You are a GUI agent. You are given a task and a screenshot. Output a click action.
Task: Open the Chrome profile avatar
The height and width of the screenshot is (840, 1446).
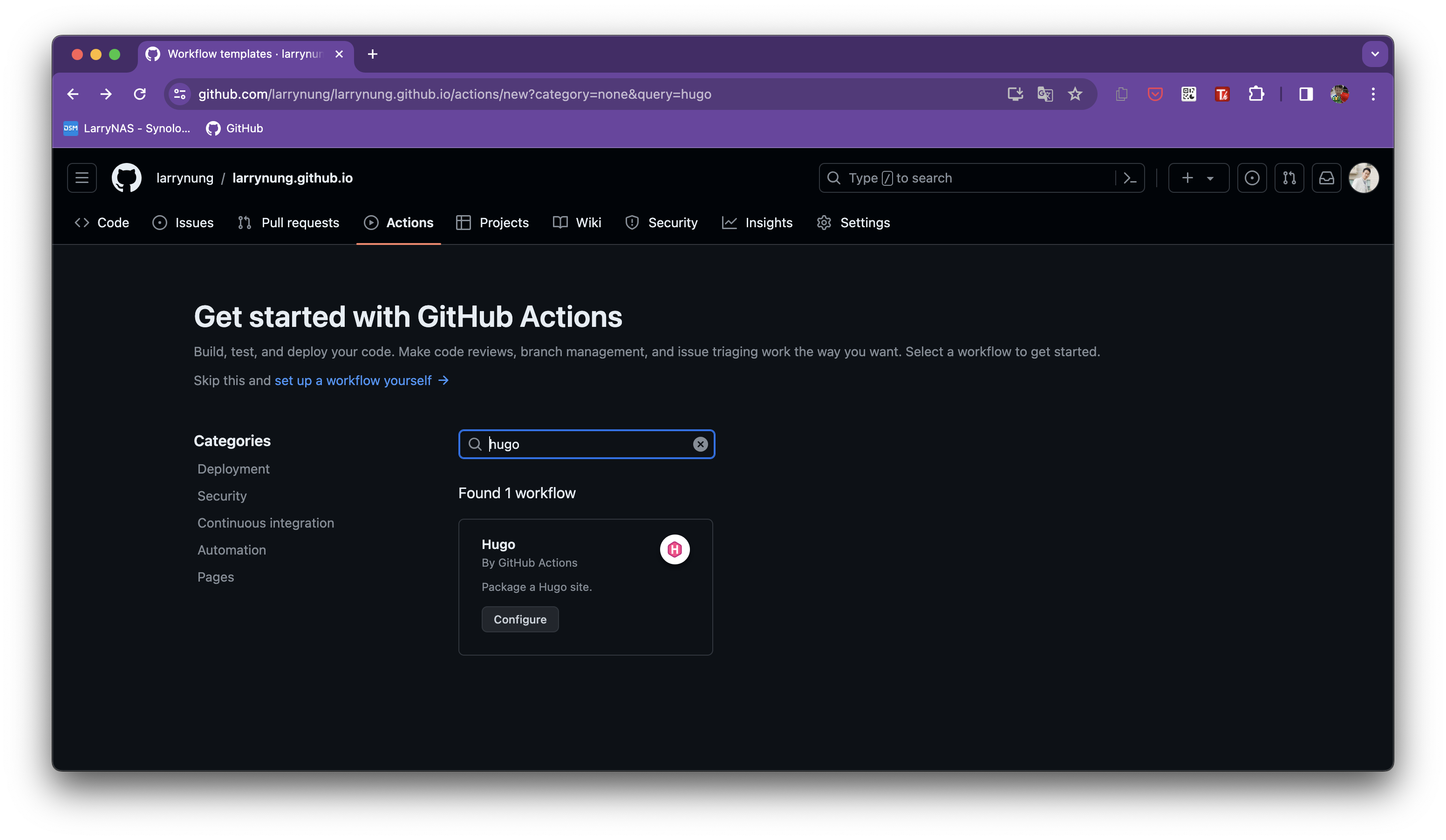click(1339, 94)
